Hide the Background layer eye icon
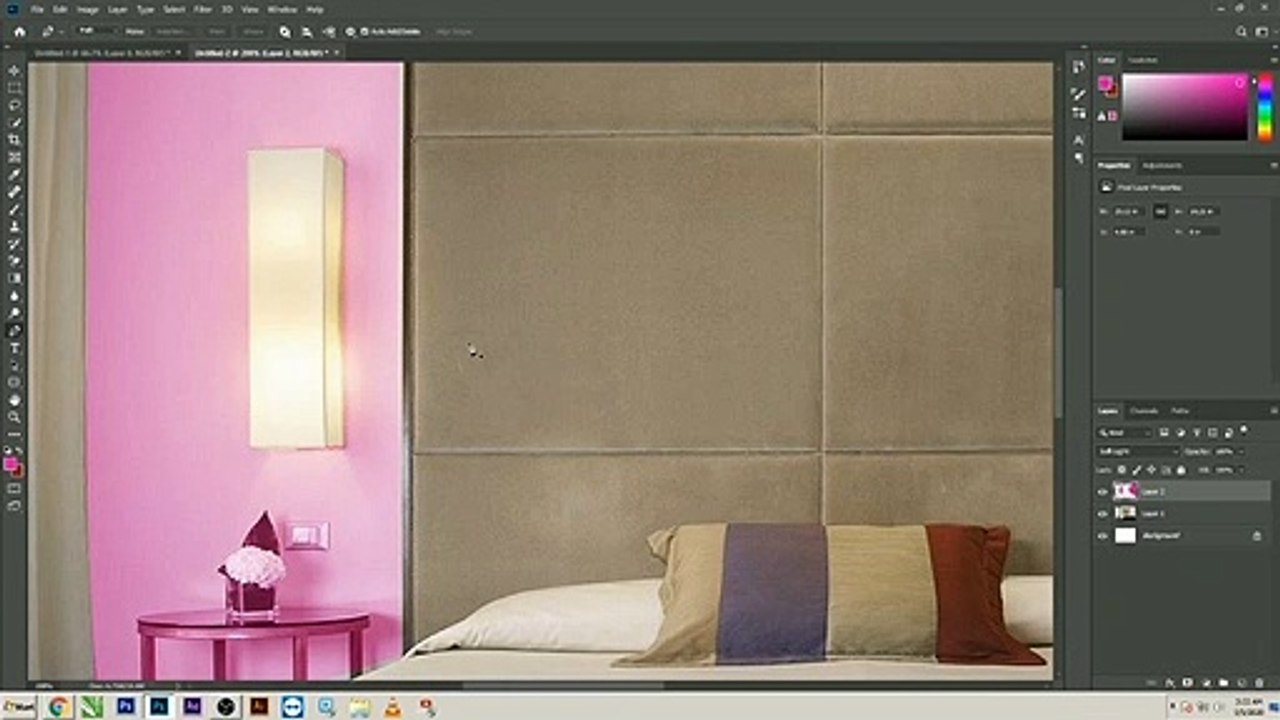The height and width of the screenshot is (720, 1280). tap(1102, 536)
